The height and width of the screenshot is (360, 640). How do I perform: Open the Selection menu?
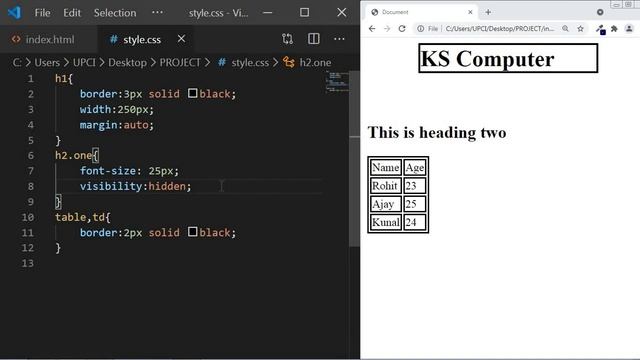(115, 13)
